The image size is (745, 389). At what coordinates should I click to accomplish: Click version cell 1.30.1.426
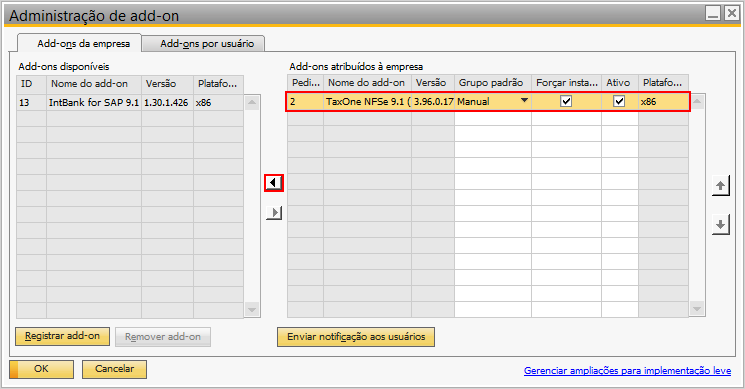point(167,103)
